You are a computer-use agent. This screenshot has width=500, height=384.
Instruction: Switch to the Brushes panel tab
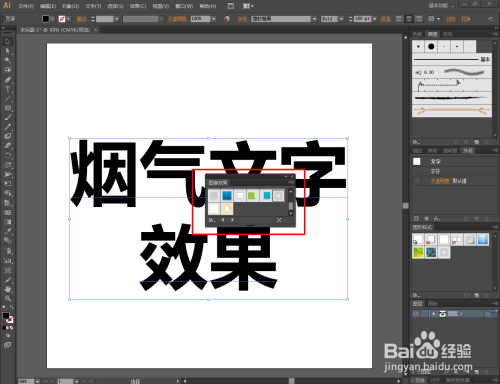[x=433, y=34]
